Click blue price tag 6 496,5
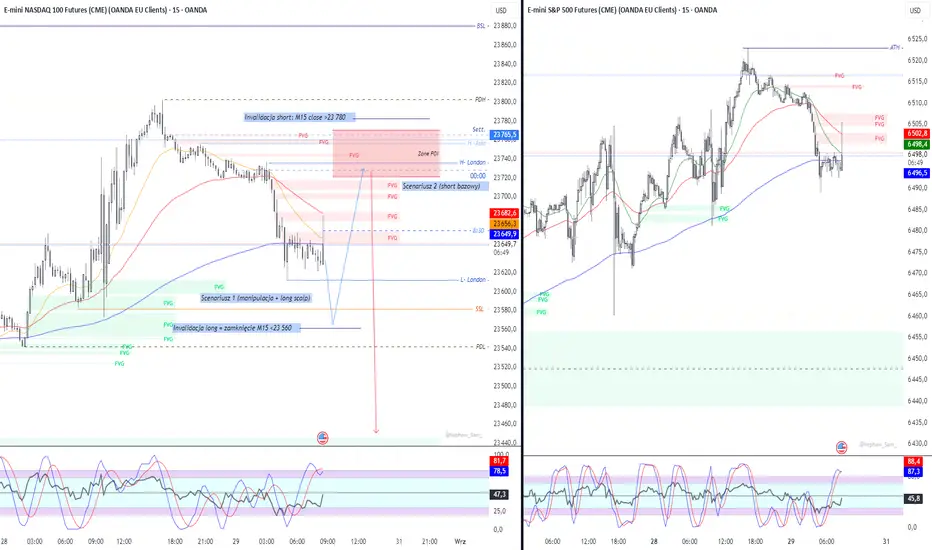The width and height of the screenshot is (932, 550). click(x=917, y=173)
